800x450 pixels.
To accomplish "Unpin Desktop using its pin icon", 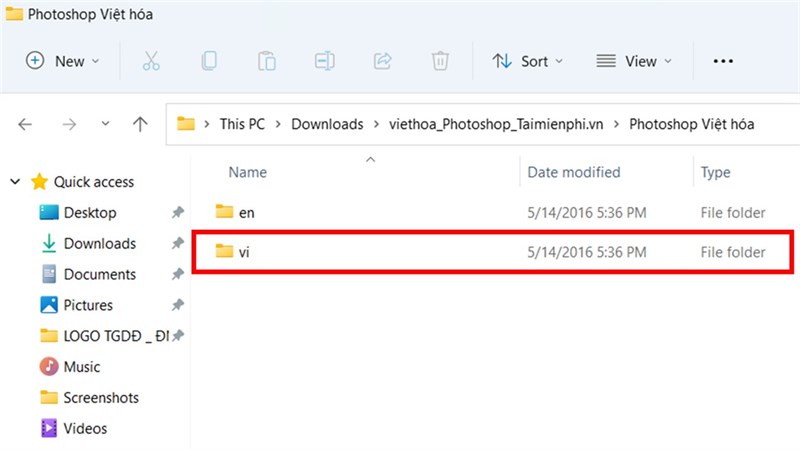I will click(178, 212).
